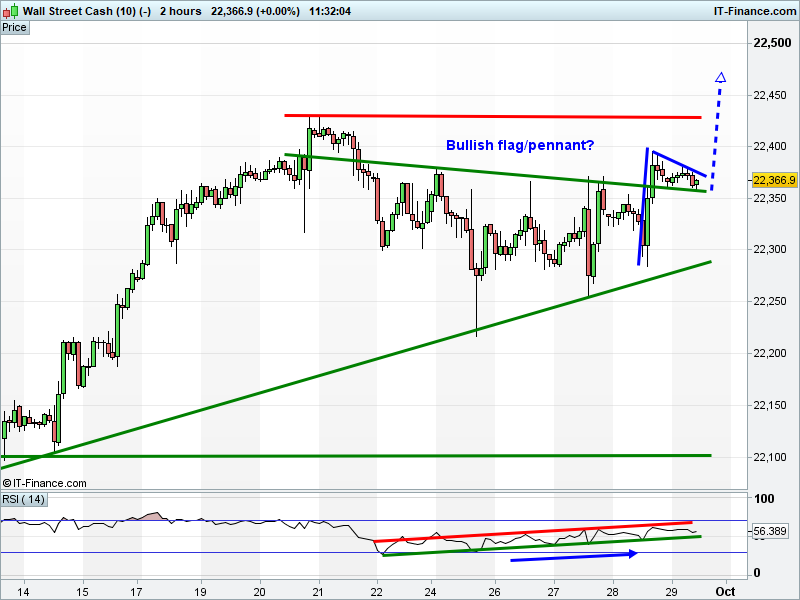Click the ©IT-Finance.com copyright text in the chart
The height and width of the screenshot is (600, 800).
(44, 483)
